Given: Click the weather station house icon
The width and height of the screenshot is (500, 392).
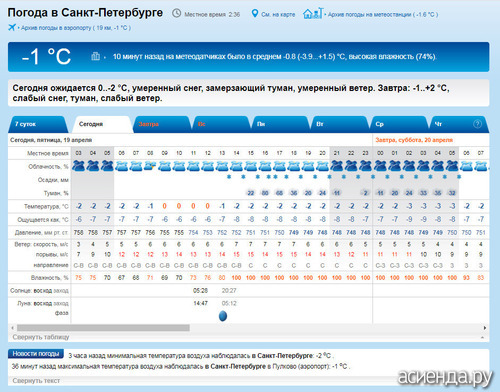Looking at the screenshot, I should coord(313,13).
